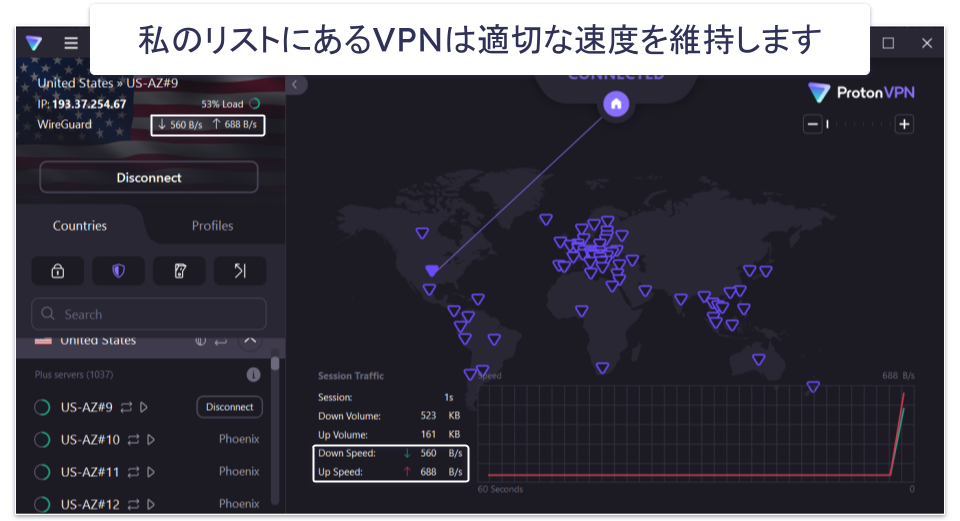This screenshot has height=521, width=960.
Task: Click the US-AZ#11 P2P icon
Action: tap(133, 472)
